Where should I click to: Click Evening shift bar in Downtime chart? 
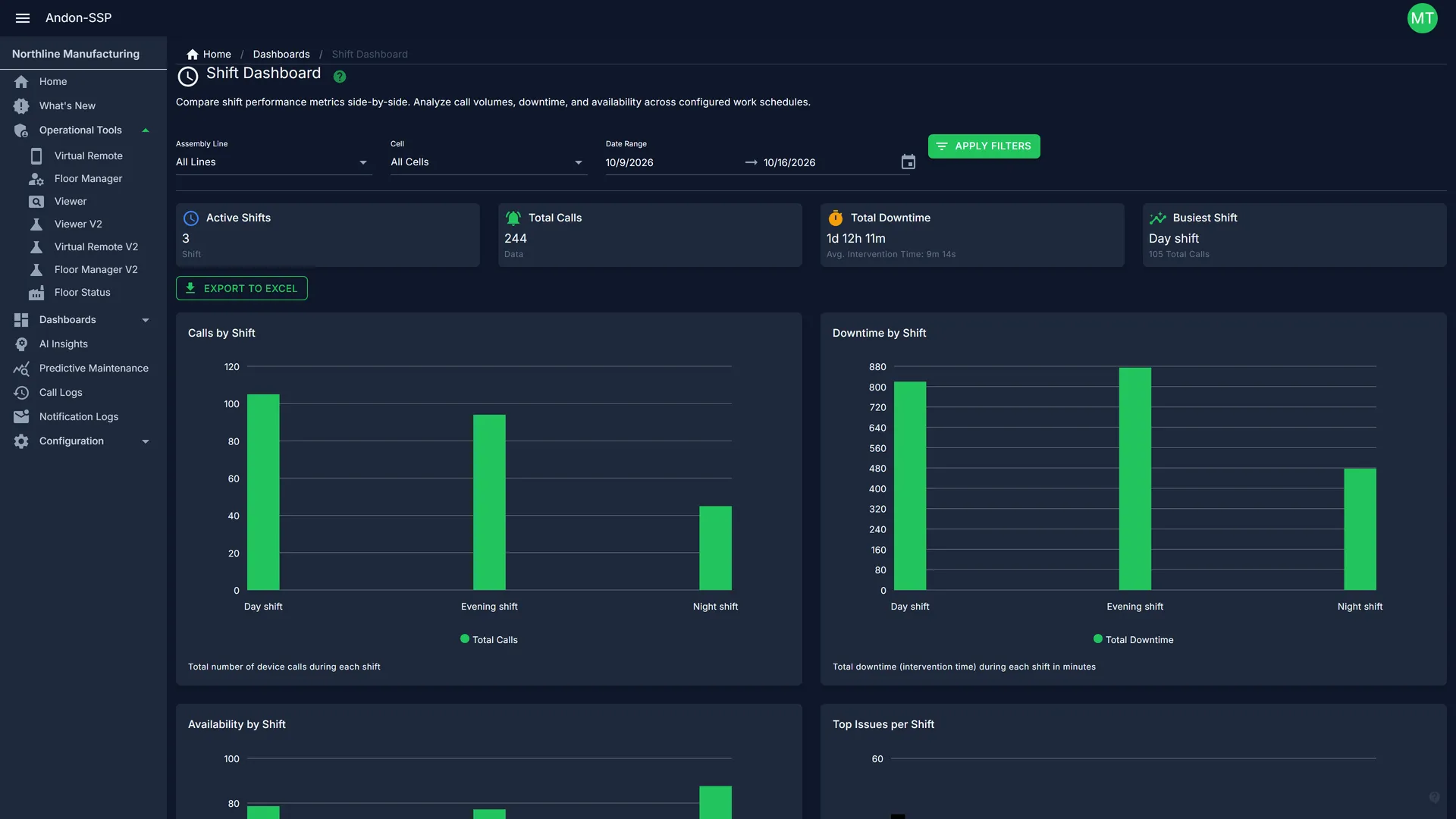(x=1135, y=479)
